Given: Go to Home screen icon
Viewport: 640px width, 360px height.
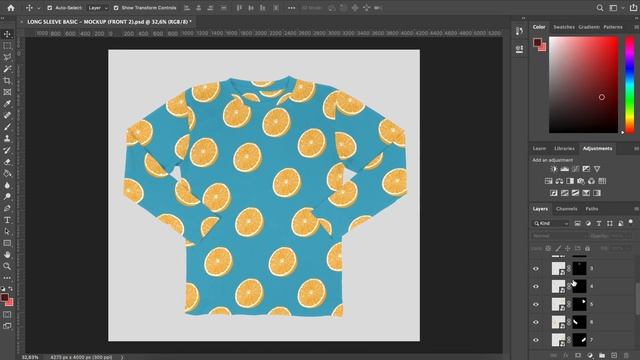Looking at the screenshot, I should click(11, 8).
